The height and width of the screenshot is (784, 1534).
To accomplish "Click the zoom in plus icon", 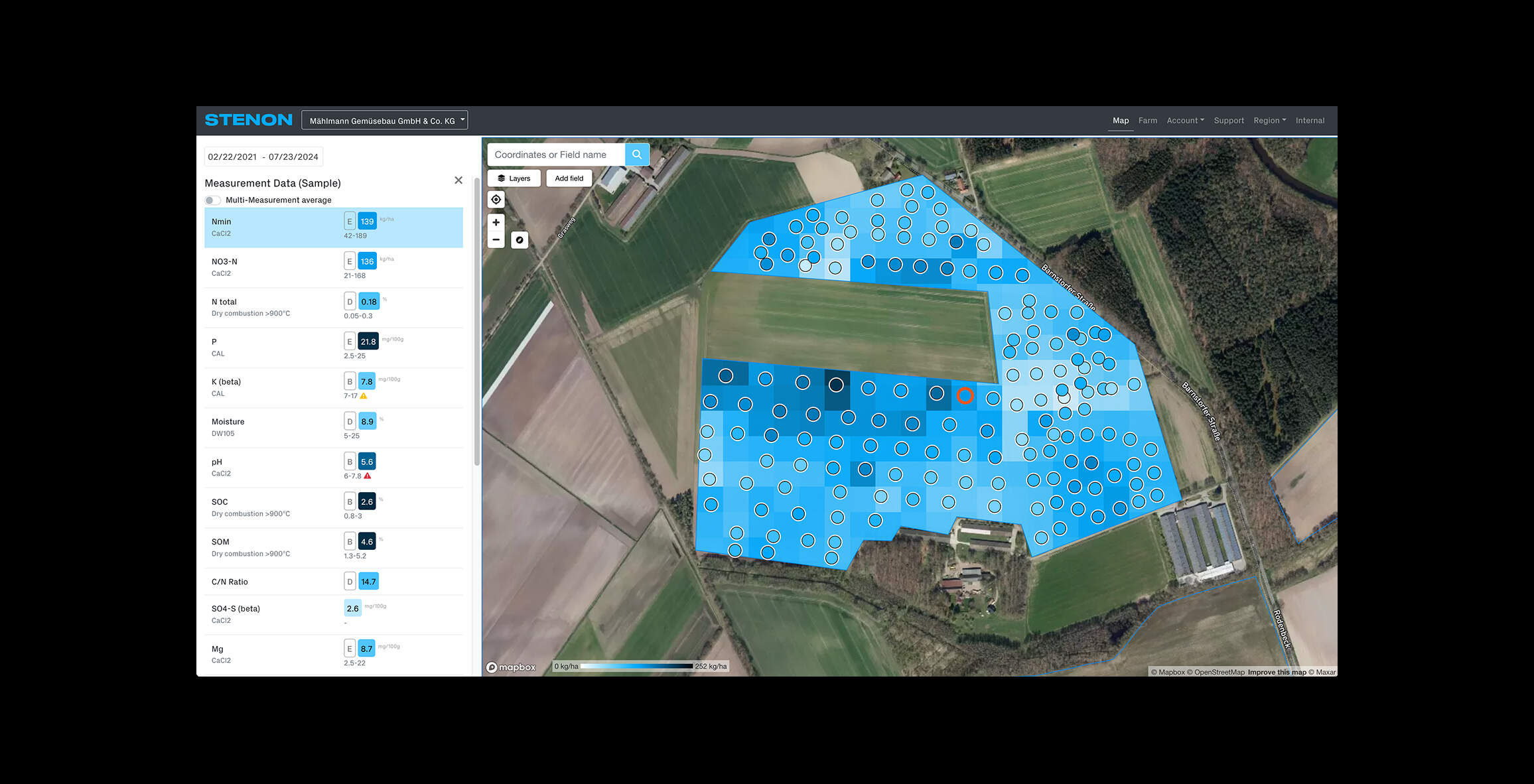I will (x=496, y=222).
